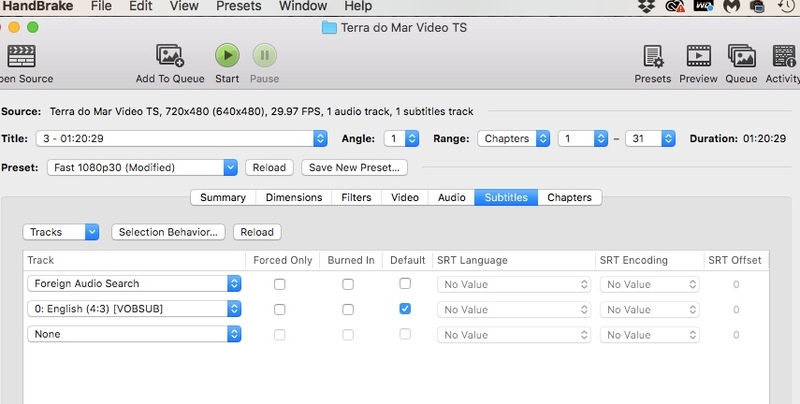The image size is (800, 404).
Task: Uncheck Default for English VOBSUB track
Action: coord(404,309)
